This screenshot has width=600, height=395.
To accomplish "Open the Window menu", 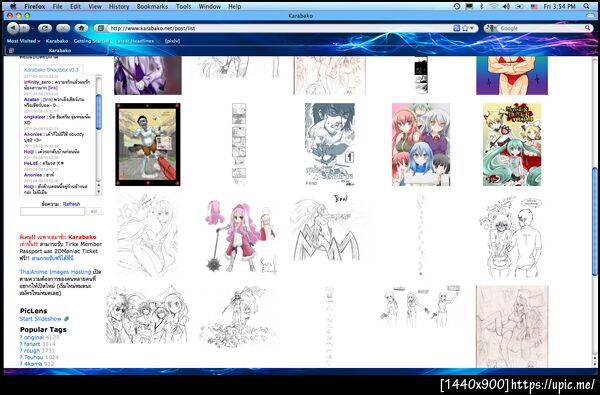I will 210,7.
